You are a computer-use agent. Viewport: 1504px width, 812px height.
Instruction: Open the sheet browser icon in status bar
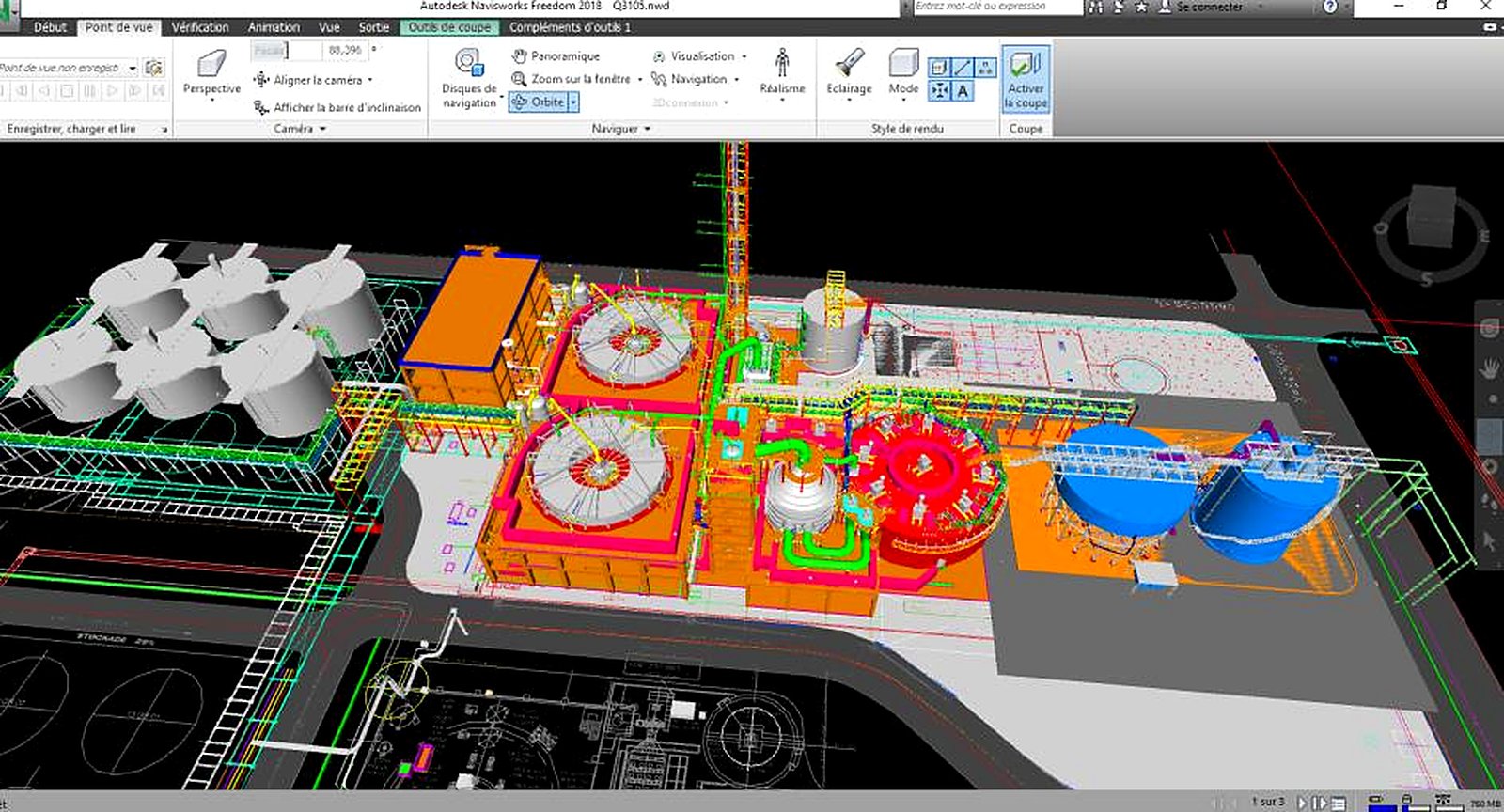[x=1338, y=804]
